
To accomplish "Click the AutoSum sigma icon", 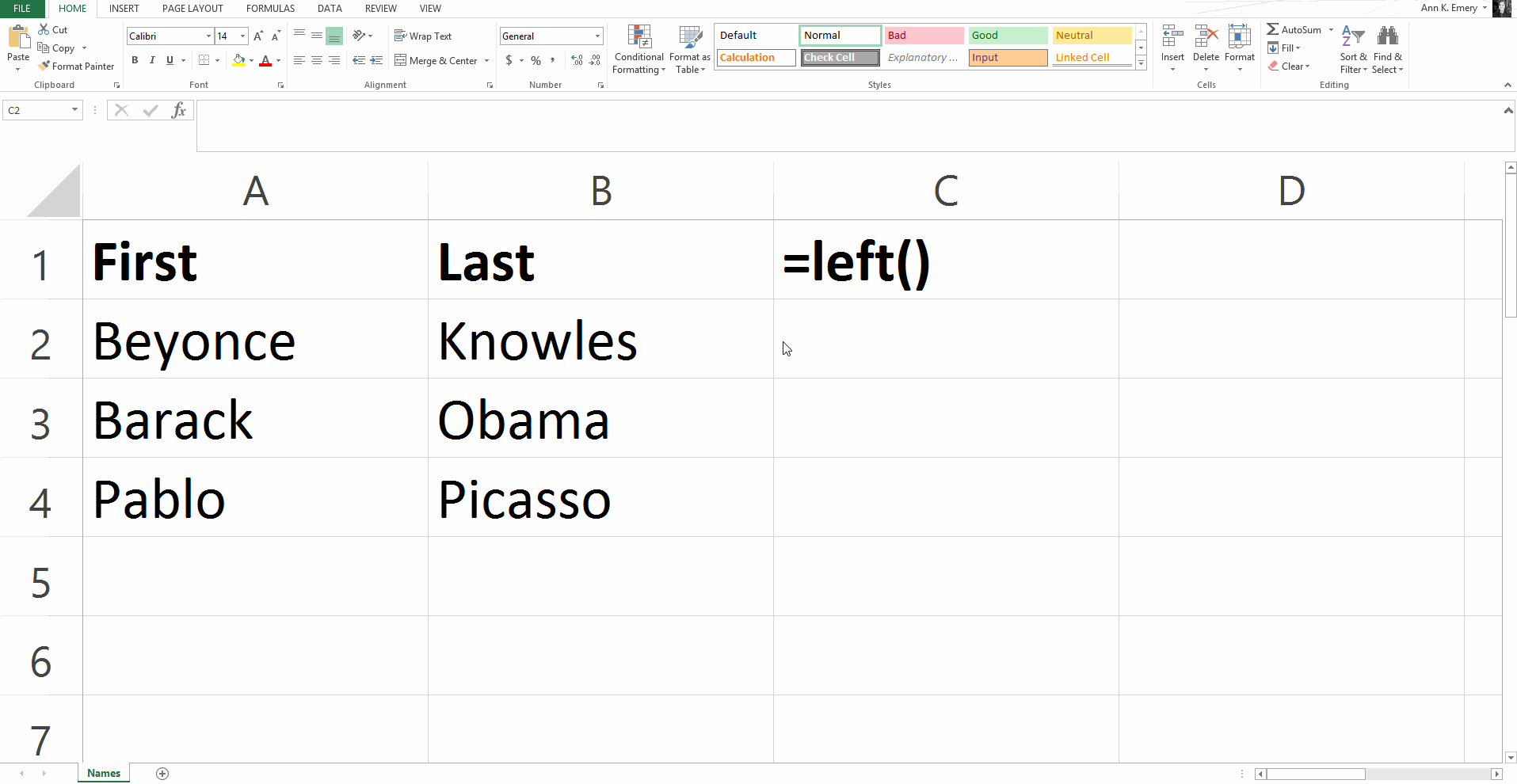I will coord(1272,30).
